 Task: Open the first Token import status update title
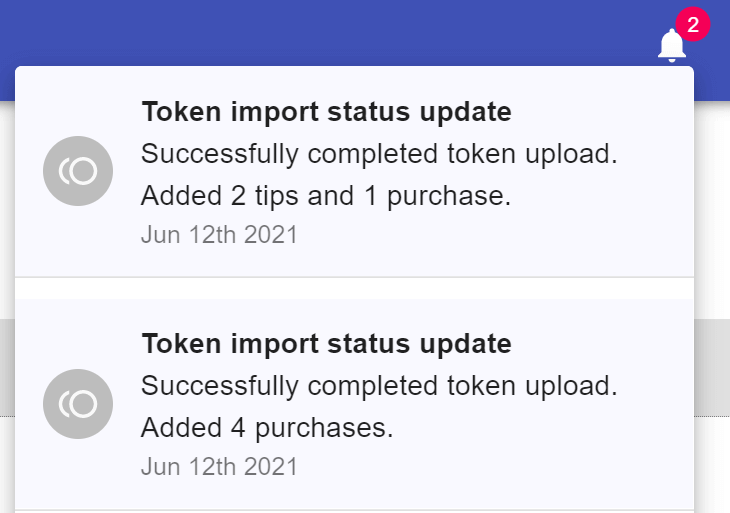pos(326,112)
